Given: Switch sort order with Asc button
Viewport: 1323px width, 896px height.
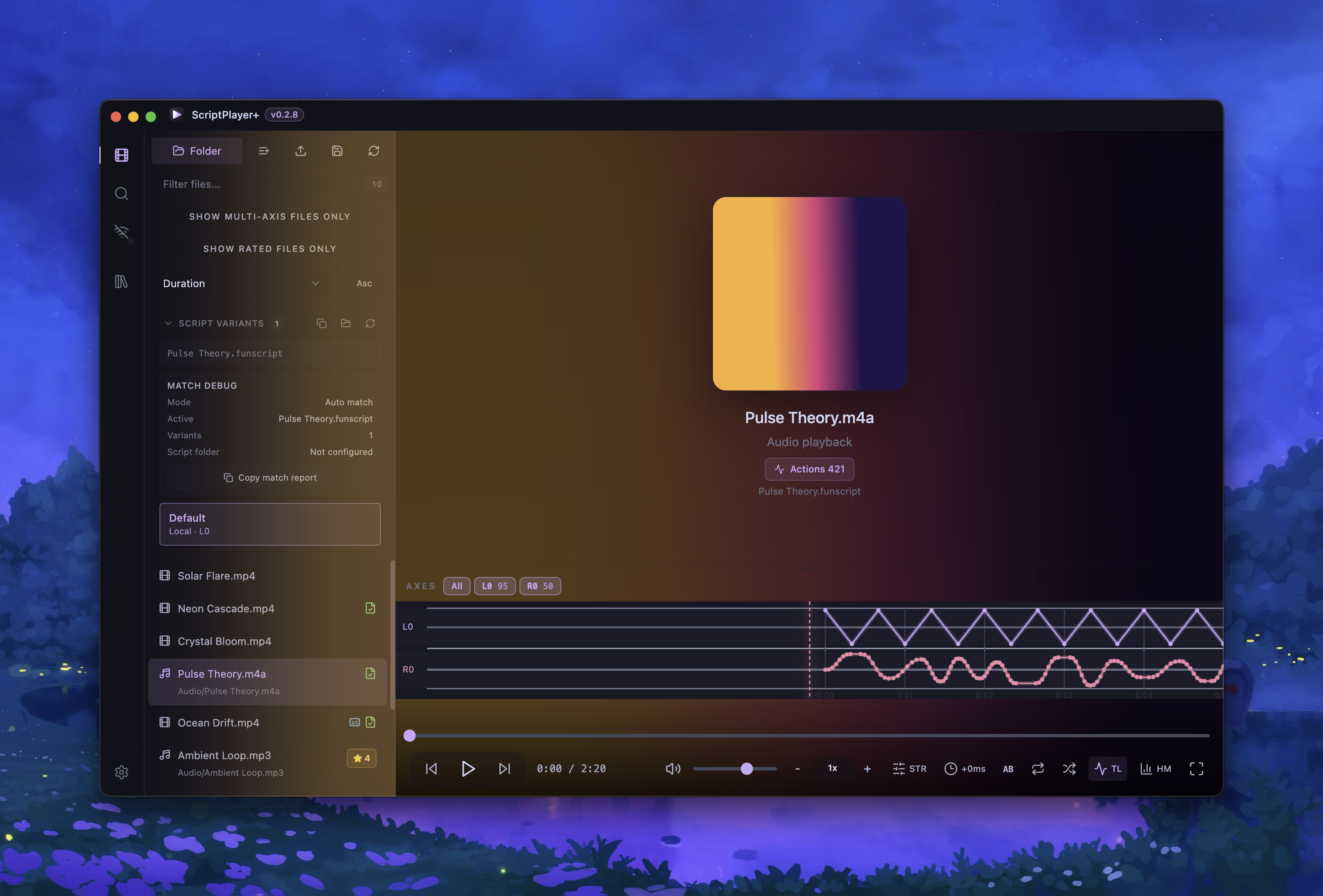Looking at the screenshot, I should point(364,284).
